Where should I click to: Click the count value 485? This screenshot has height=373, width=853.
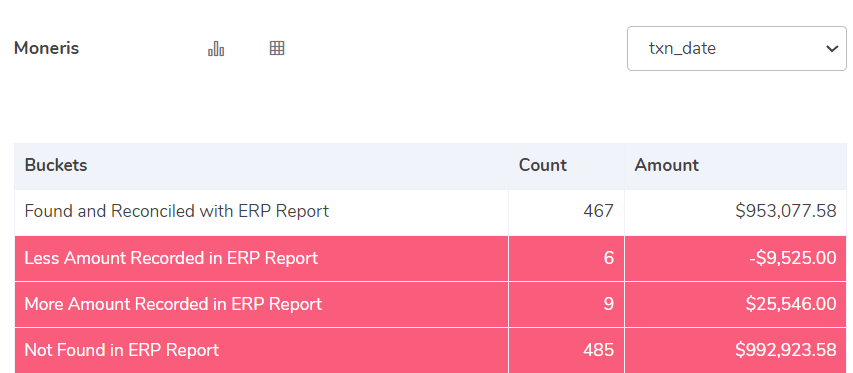598,350
